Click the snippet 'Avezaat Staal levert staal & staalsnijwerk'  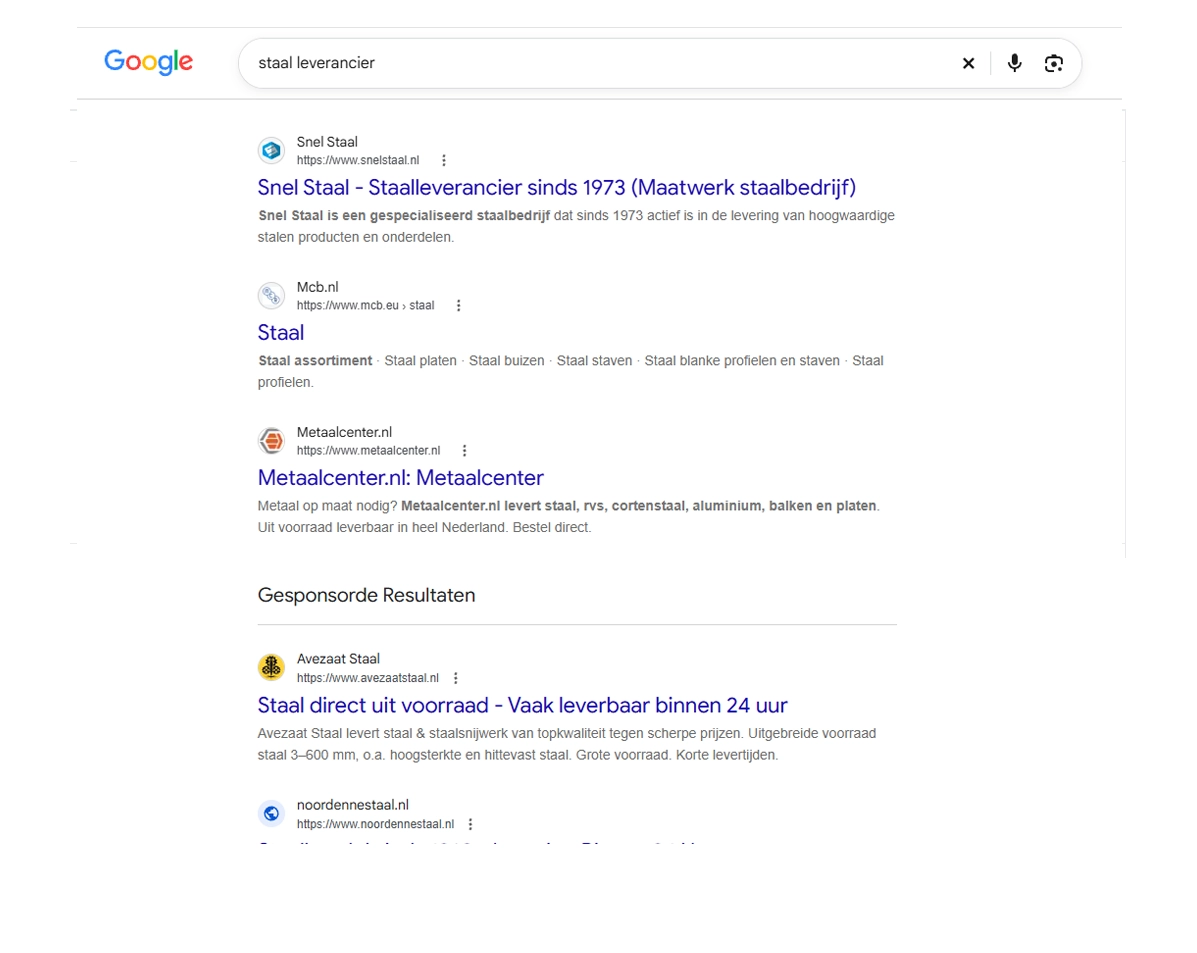566,744
